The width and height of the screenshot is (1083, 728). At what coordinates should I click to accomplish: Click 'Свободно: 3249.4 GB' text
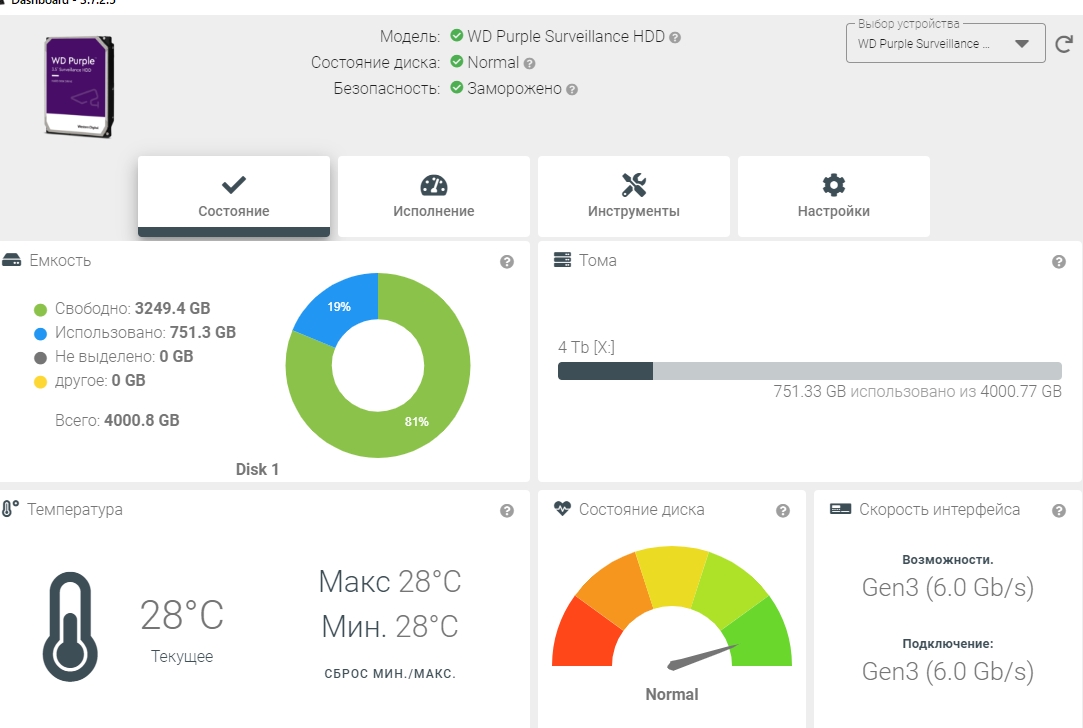[133, 309]
